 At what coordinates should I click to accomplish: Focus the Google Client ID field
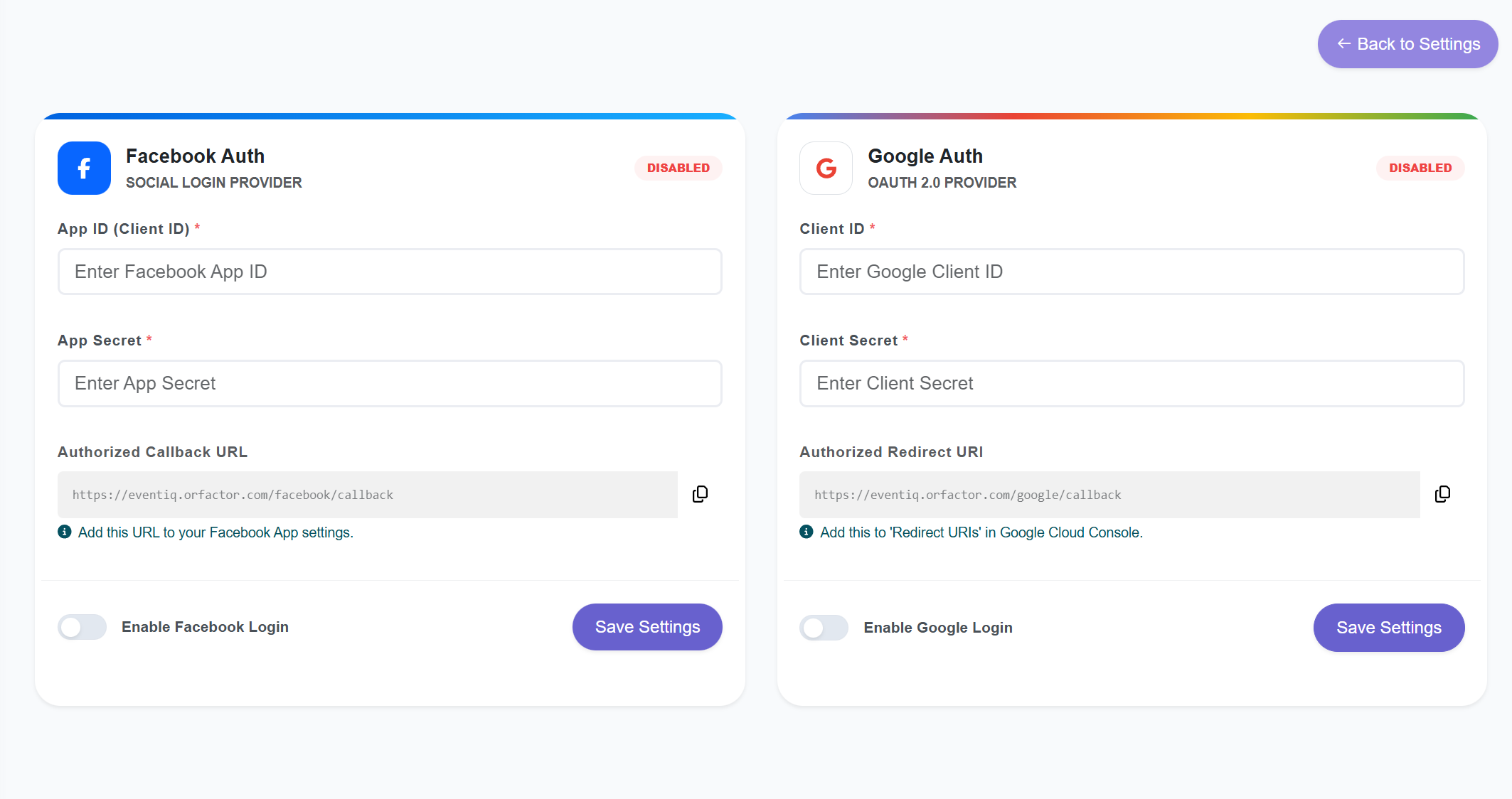point(1132,272)
